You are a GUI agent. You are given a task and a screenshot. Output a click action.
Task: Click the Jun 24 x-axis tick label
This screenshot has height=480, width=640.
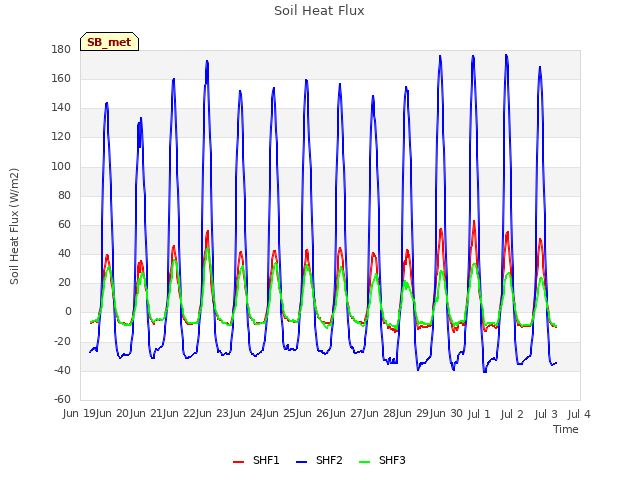click(247, 413)
